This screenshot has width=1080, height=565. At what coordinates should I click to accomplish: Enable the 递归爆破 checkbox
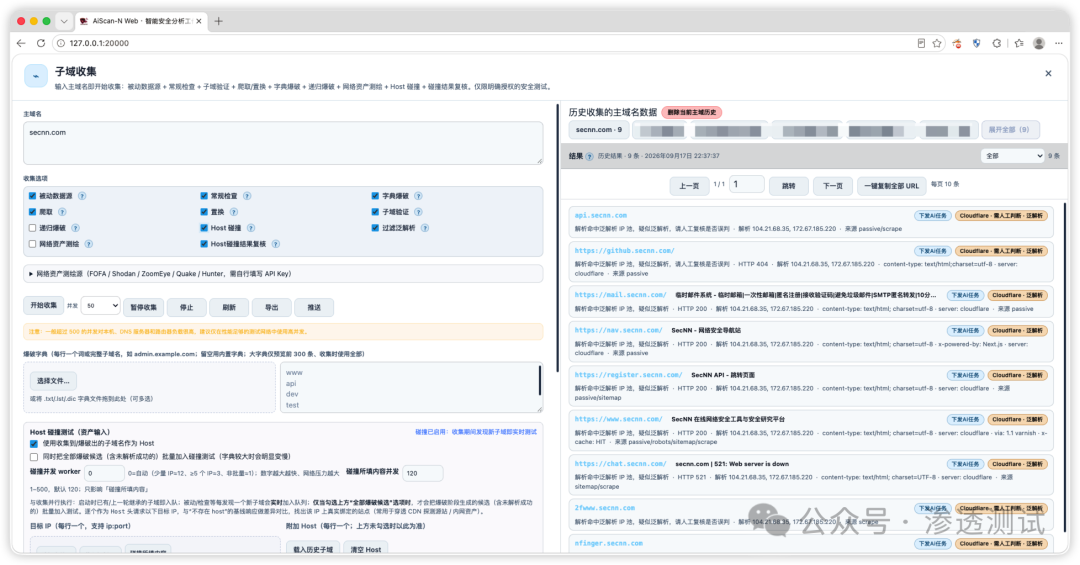(x=32, y=228)
